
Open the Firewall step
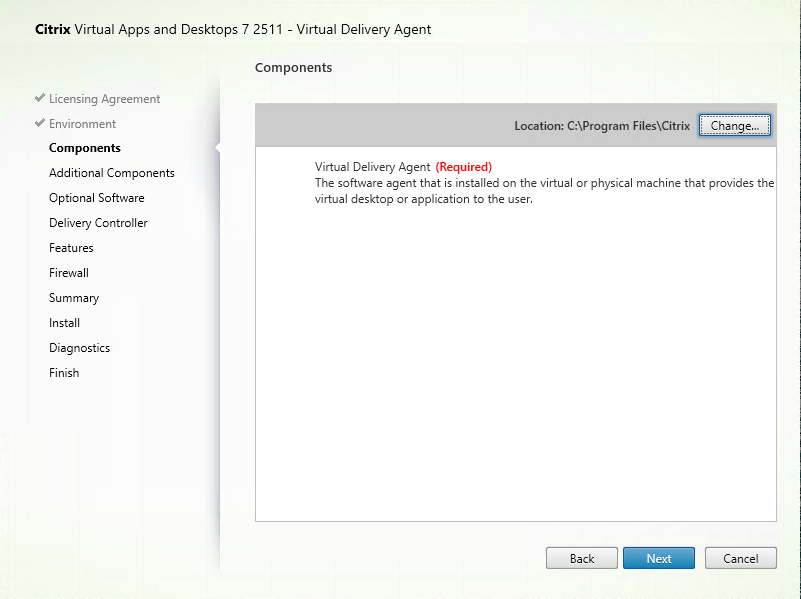coord(68,272)
